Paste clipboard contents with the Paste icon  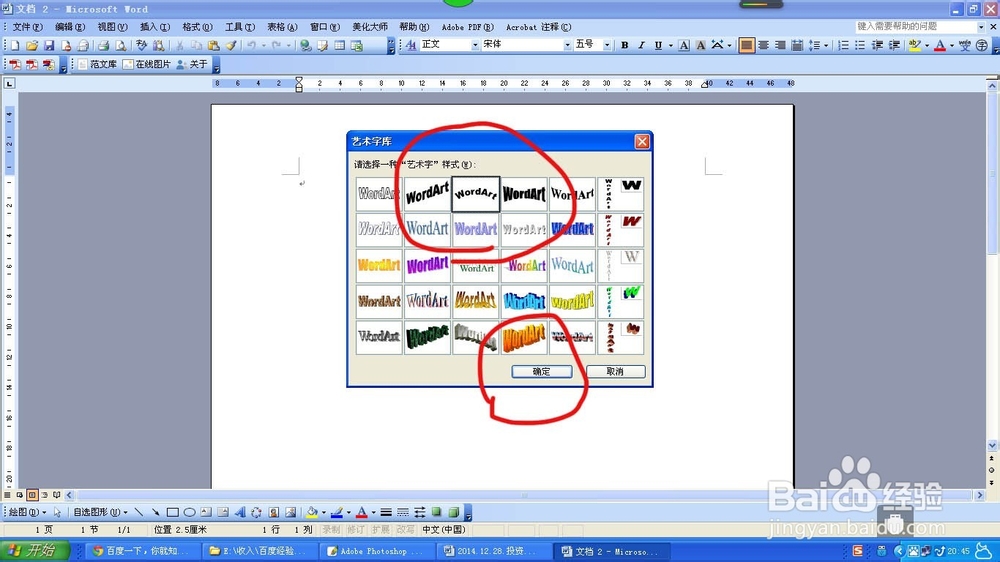(214, 45)
